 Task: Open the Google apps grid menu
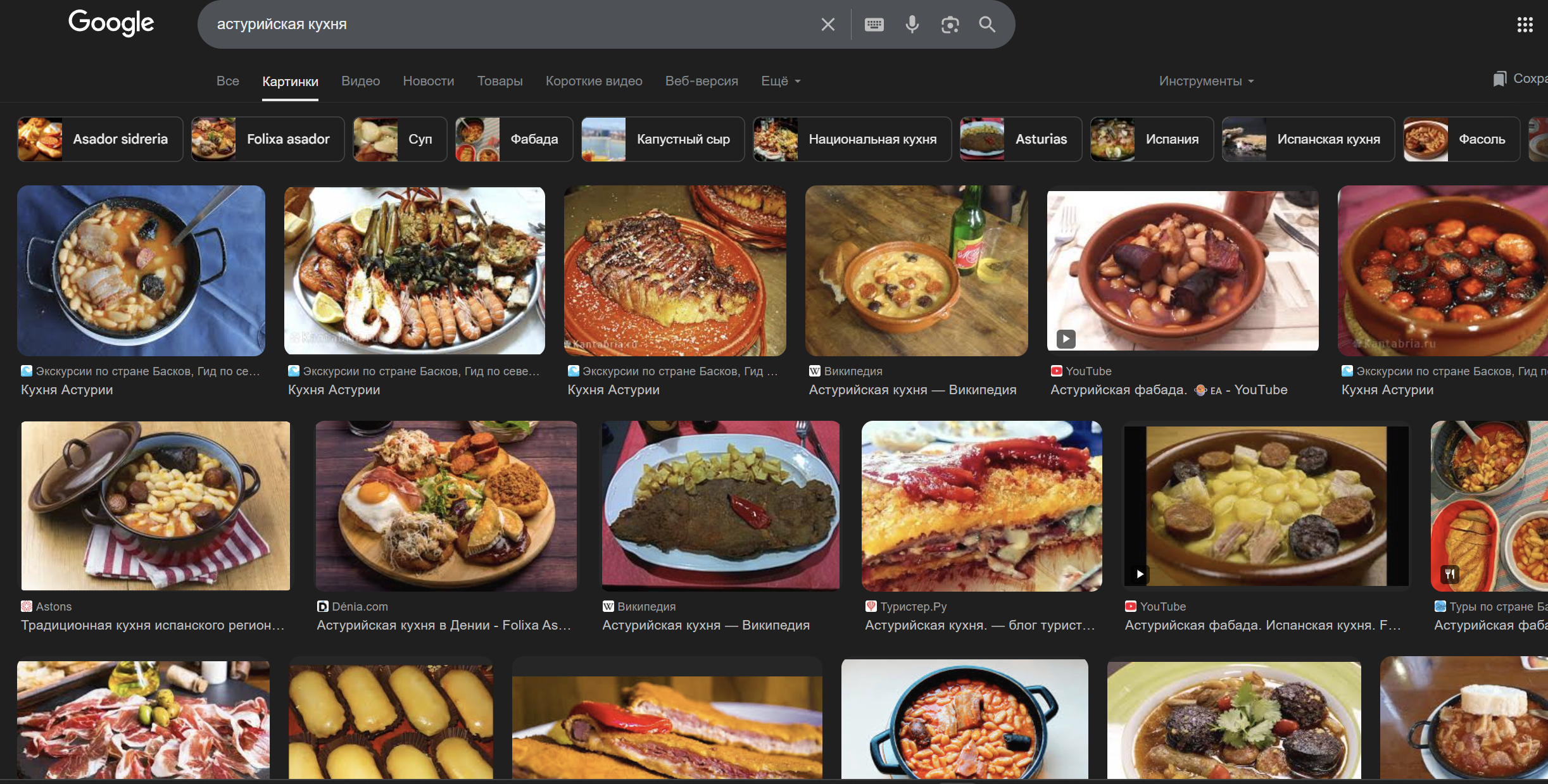point(1525,25)
